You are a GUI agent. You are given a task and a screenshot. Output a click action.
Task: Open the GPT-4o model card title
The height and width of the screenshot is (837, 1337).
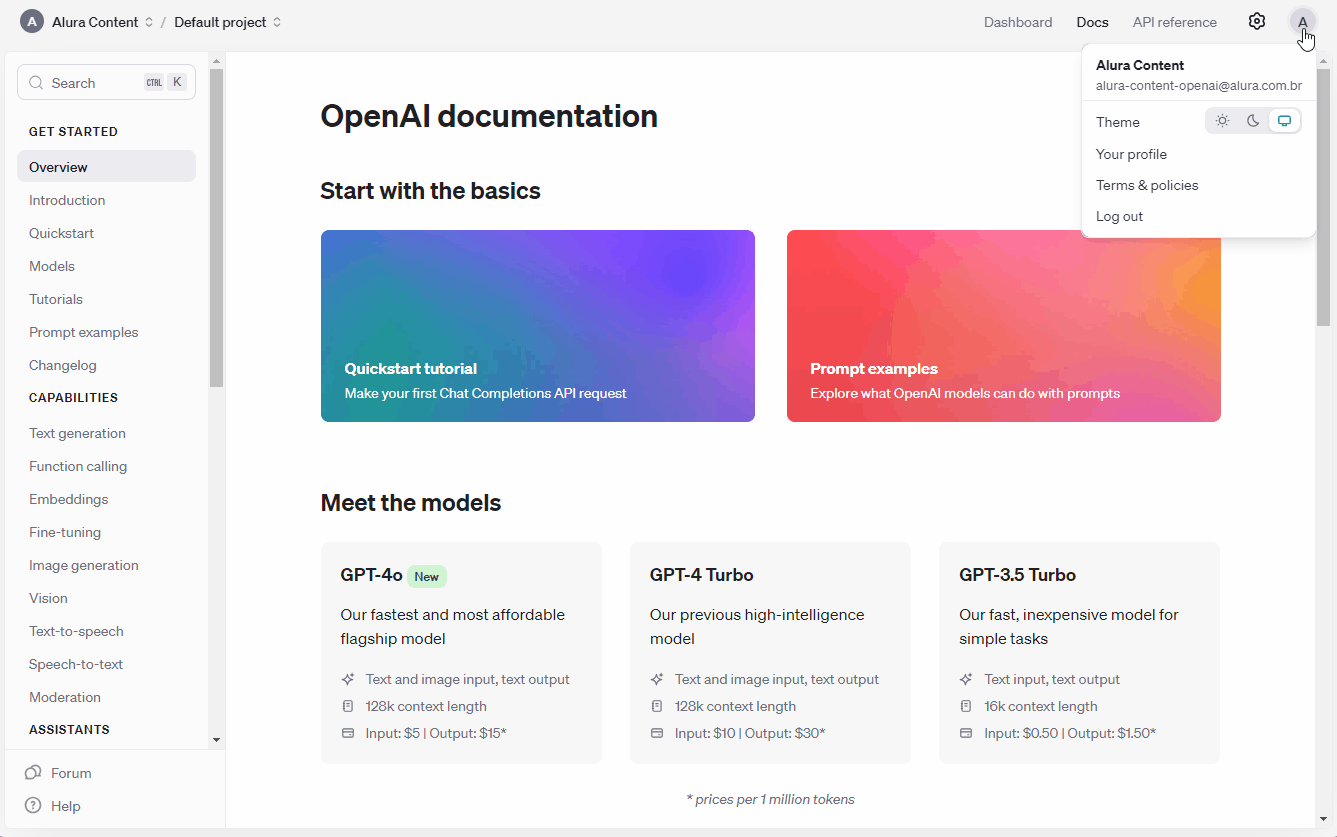pos(371,575)
